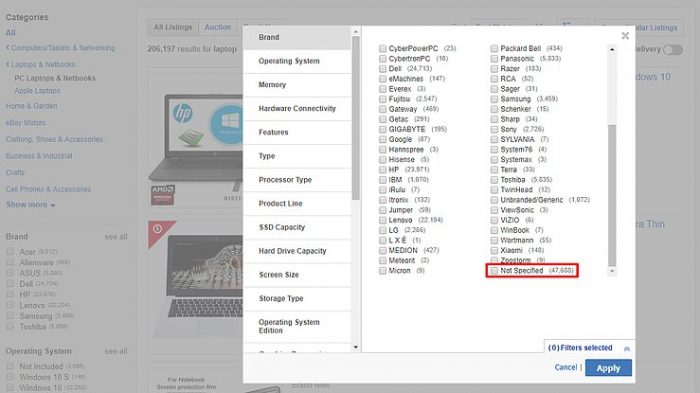The image size is (700, 393).
Task: Click the Cancel link
Action: [x=566, y=367]
